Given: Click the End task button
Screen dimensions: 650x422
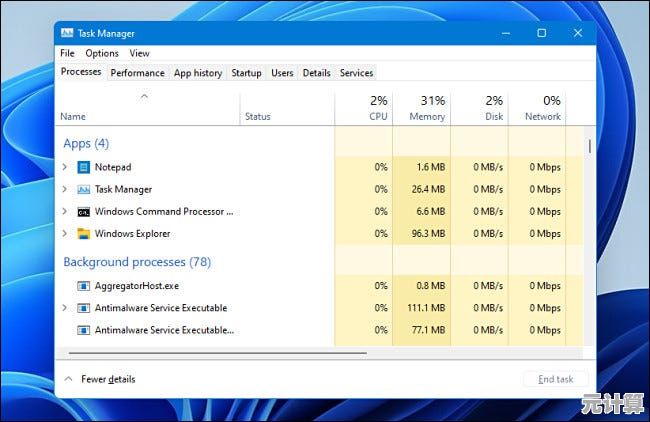Looking at the screenshot, I should [555, 379].
